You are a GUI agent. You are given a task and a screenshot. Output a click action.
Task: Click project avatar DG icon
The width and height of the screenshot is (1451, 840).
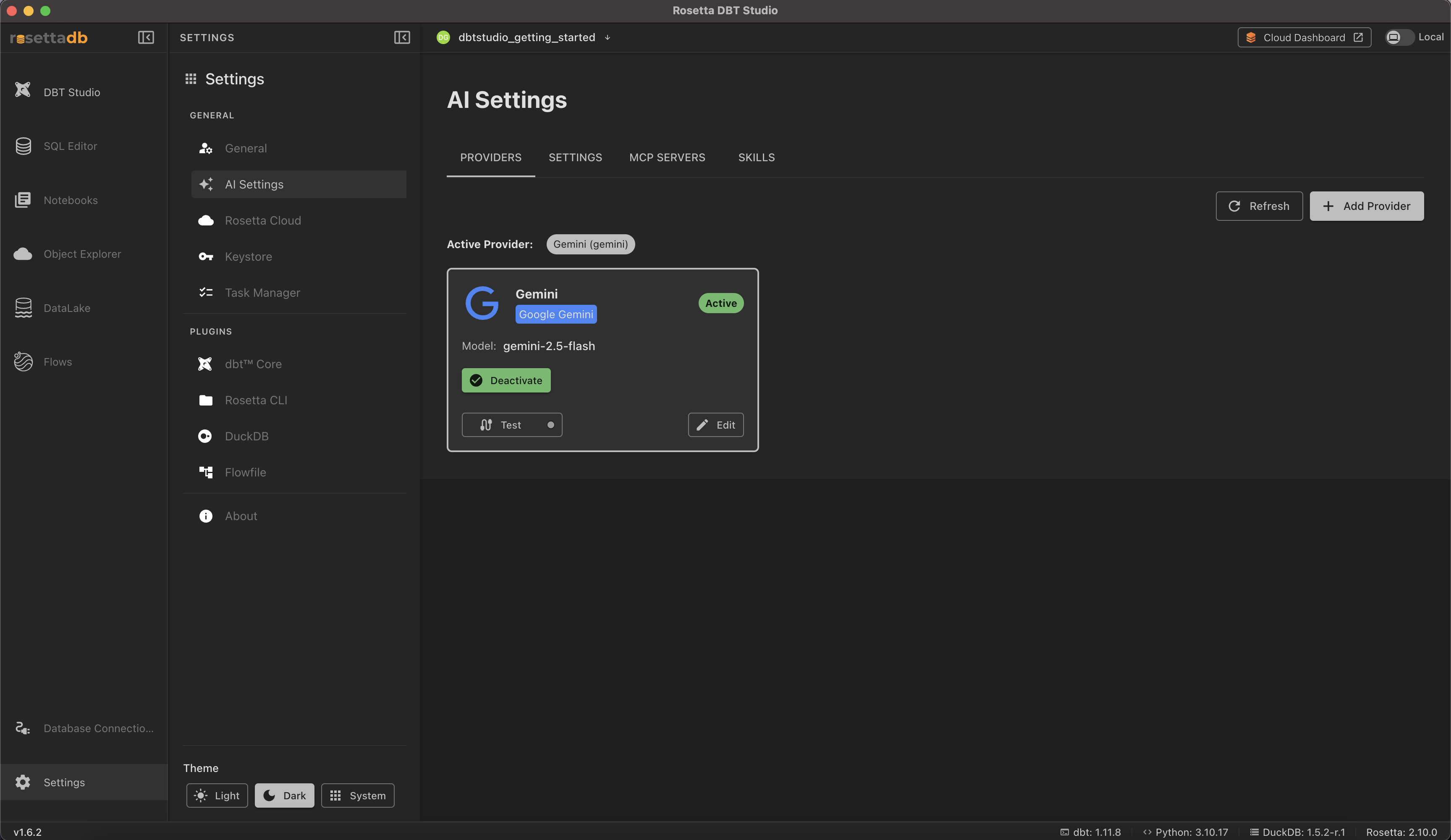[x=443, y=37]
